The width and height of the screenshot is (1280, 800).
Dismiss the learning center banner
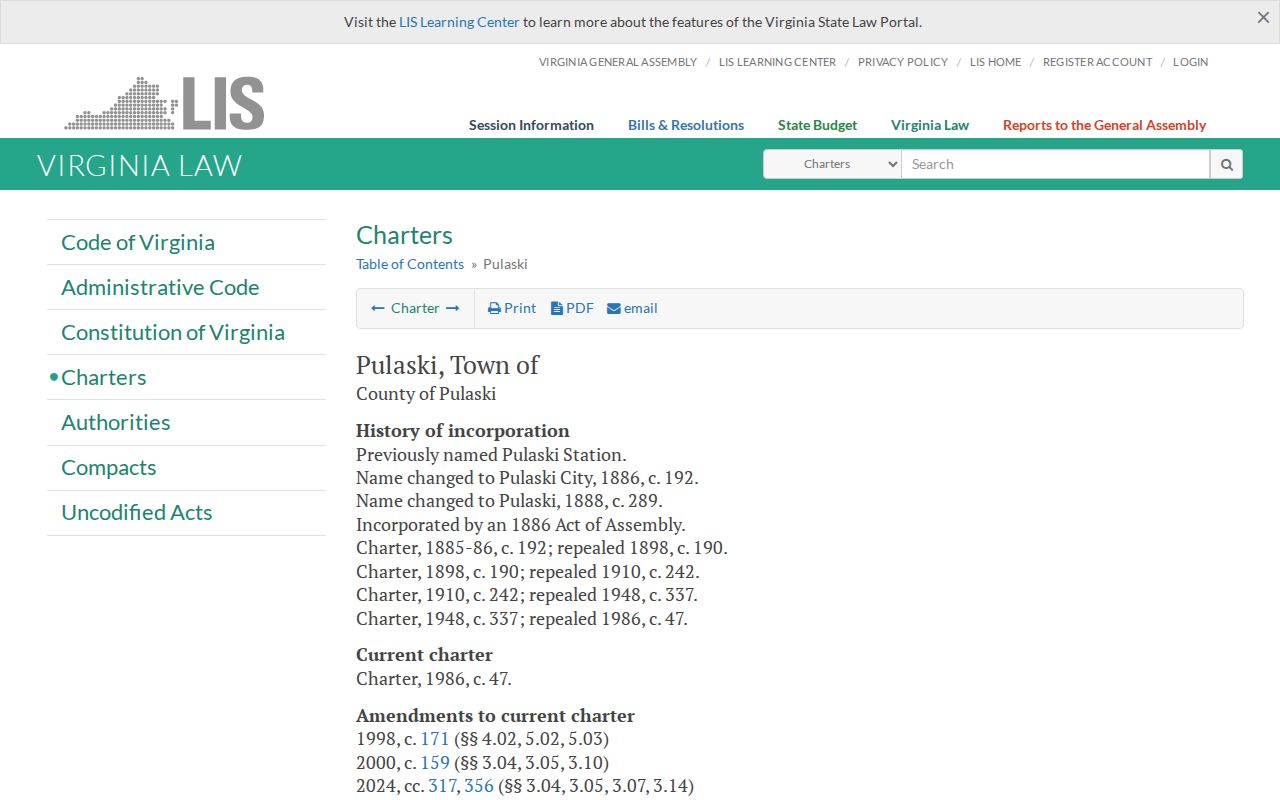[1263, 18]
